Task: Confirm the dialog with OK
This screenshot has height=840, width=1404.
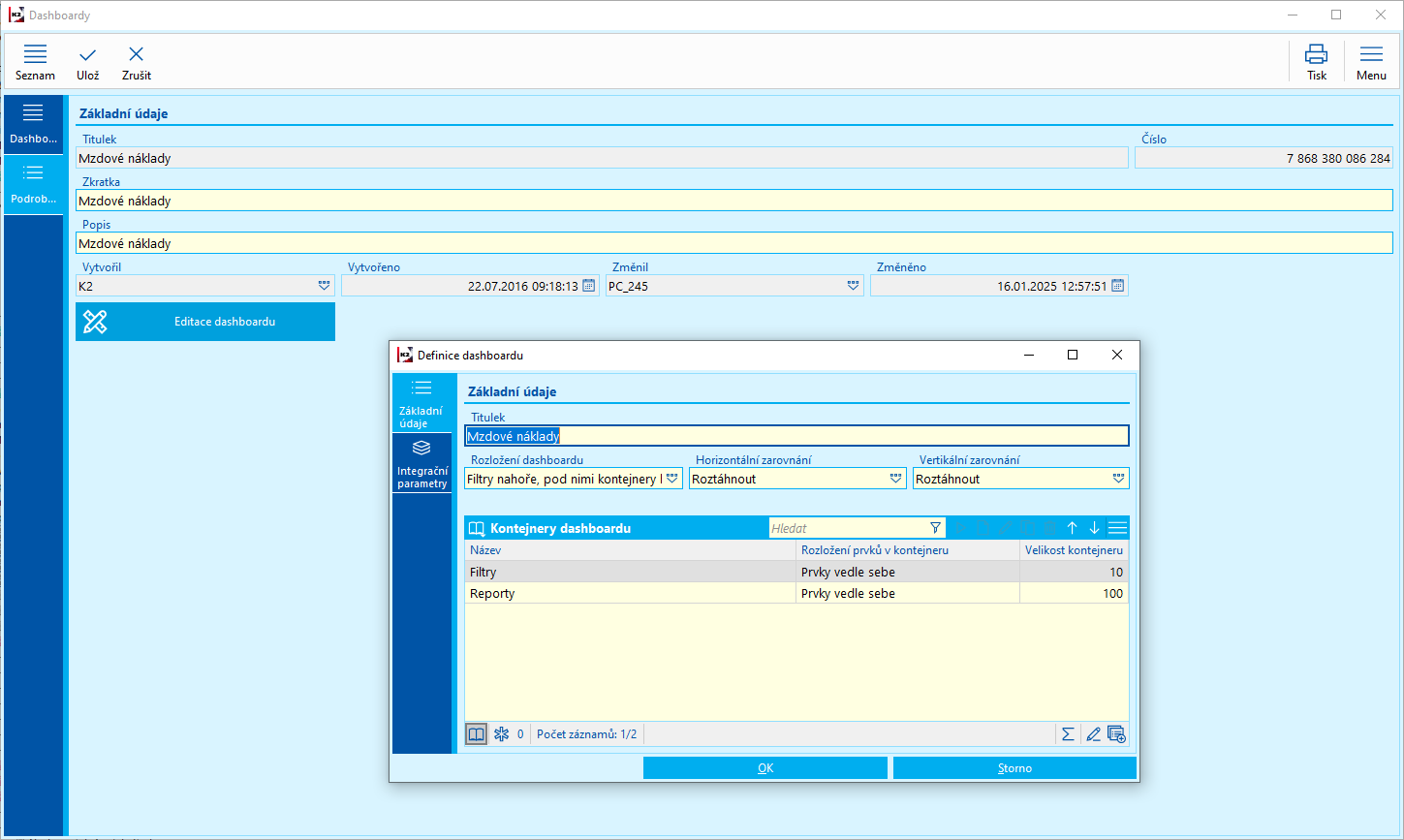Action: click(765, 768)
